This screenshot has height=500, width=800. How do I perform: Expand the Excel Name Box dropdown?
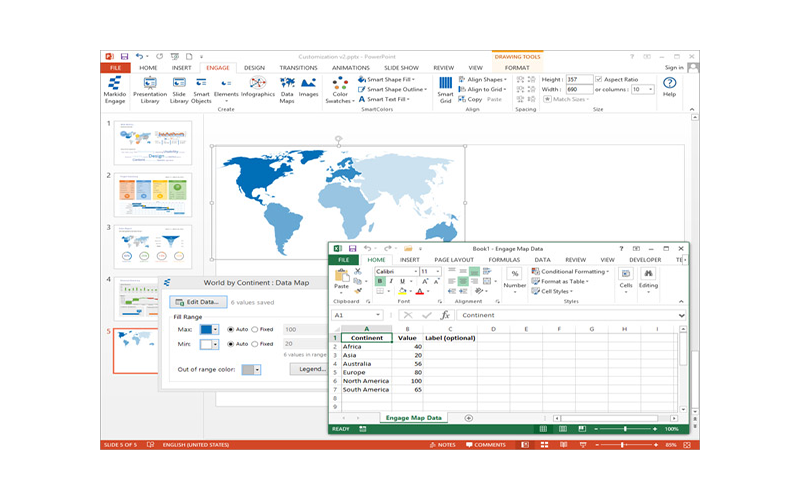(378, 315)
